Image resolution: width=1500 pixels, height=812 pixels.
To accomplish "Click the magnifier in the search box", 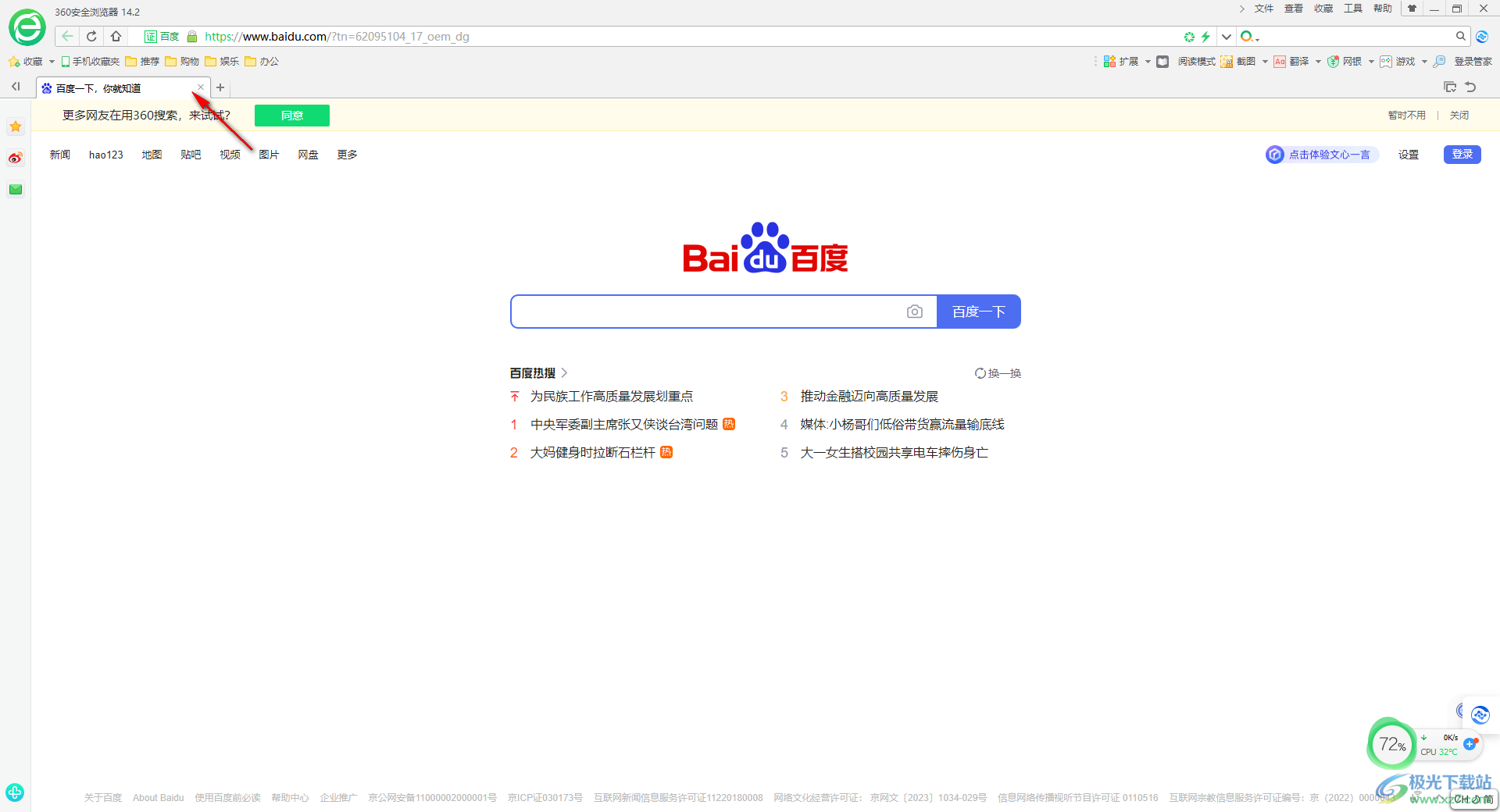I will click(x=1460, y=36).
